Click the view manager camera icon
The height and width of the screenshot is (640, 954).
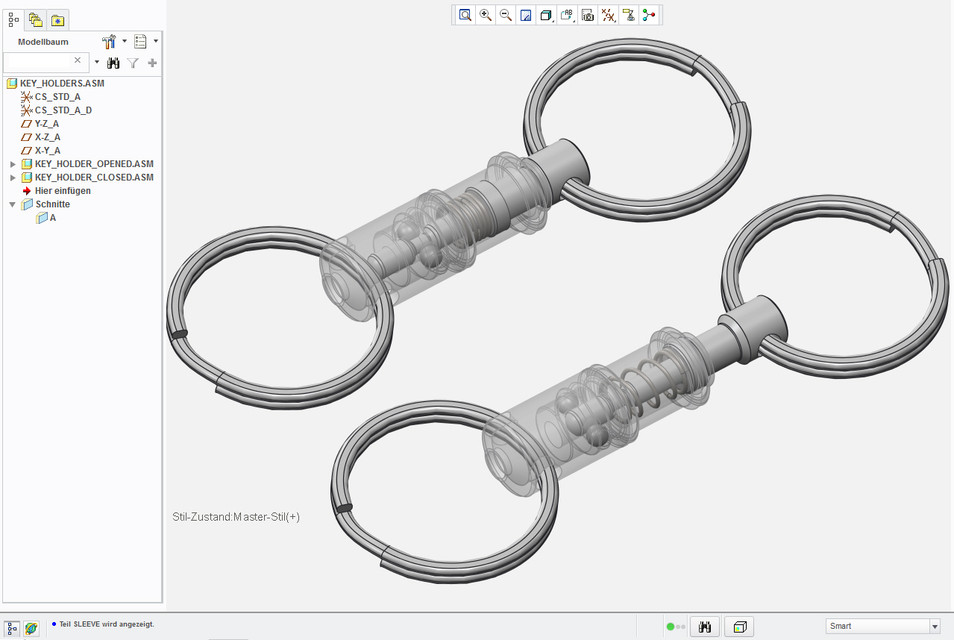click(x=587, y=15)
